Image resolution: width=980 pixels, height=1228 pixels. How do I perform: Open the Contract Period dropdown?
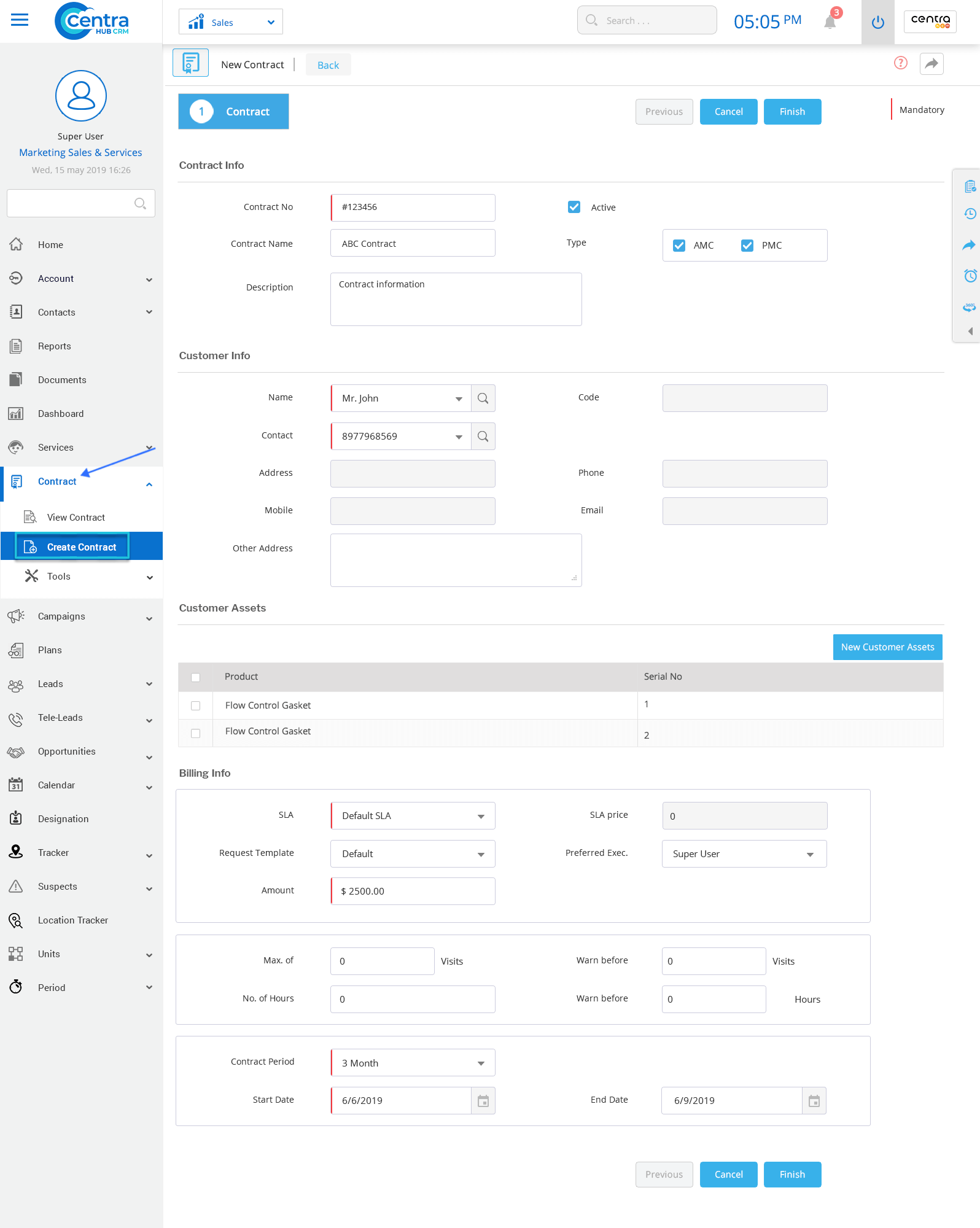coord(413,1063)
